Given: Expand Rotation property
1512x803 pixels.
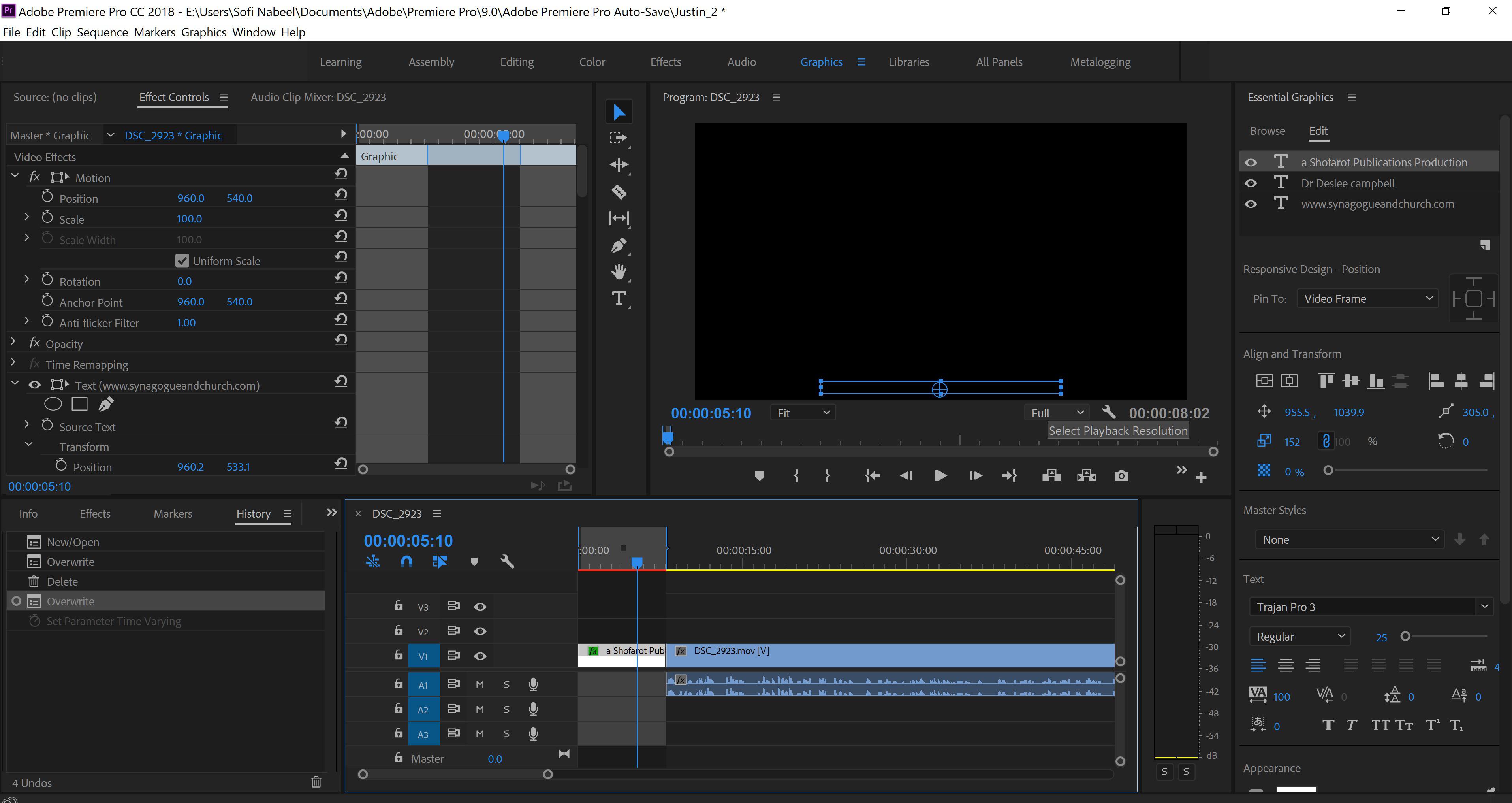Looking at the screenshot, I should [x=27, y=279].
